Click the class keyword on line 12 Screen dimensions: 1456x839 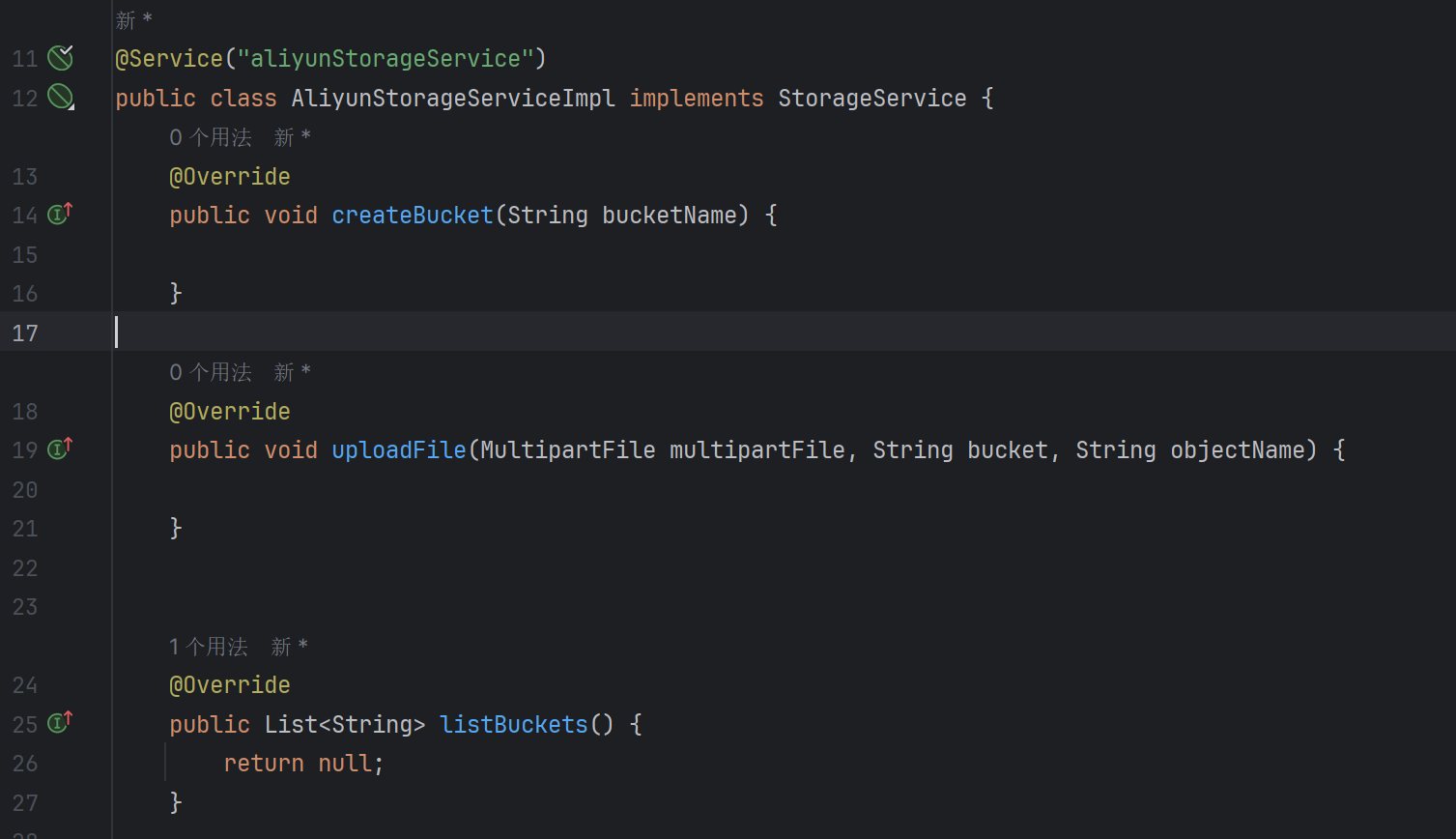click(x=243, y=99)
